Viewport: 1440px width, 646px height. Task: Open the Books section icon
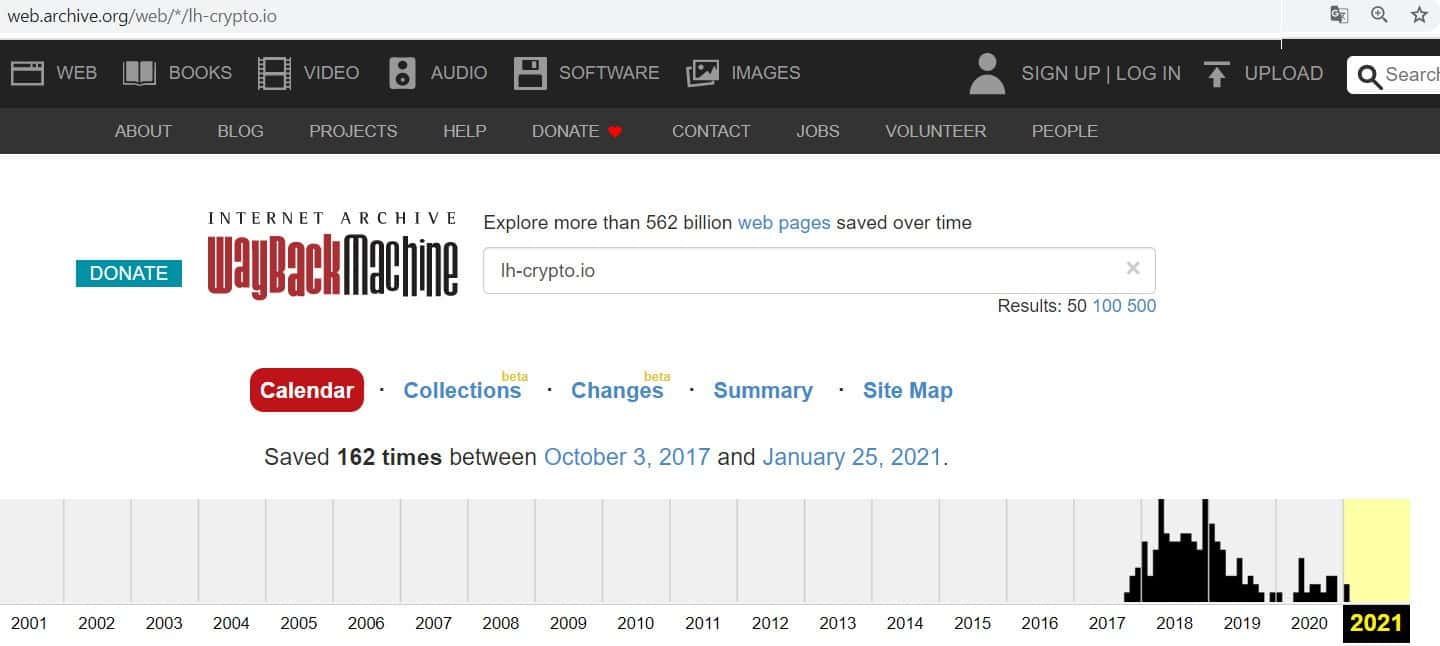[139, 73]
